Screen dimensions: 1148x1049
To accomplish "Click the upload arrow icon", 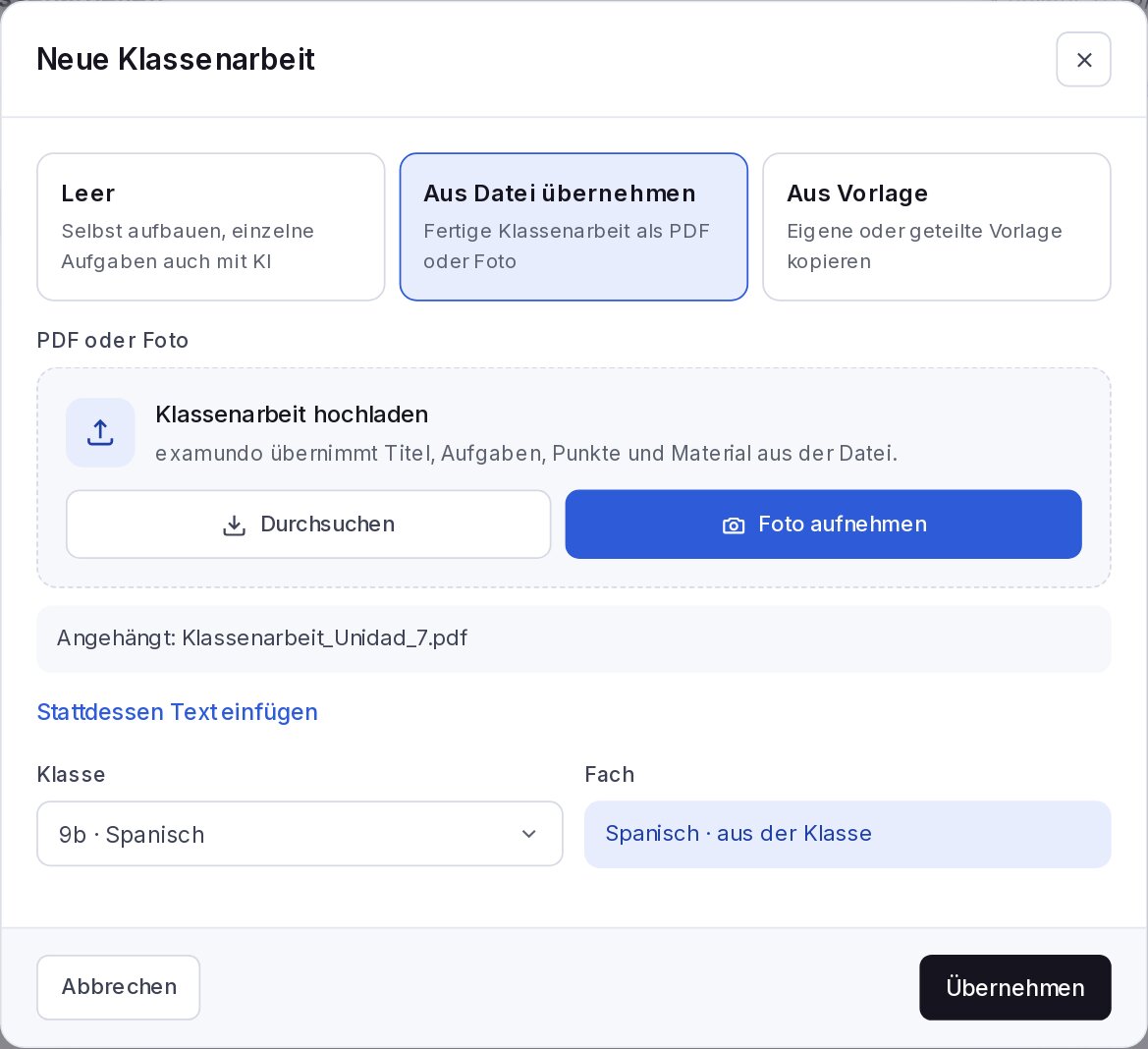I will pos(100,432).
